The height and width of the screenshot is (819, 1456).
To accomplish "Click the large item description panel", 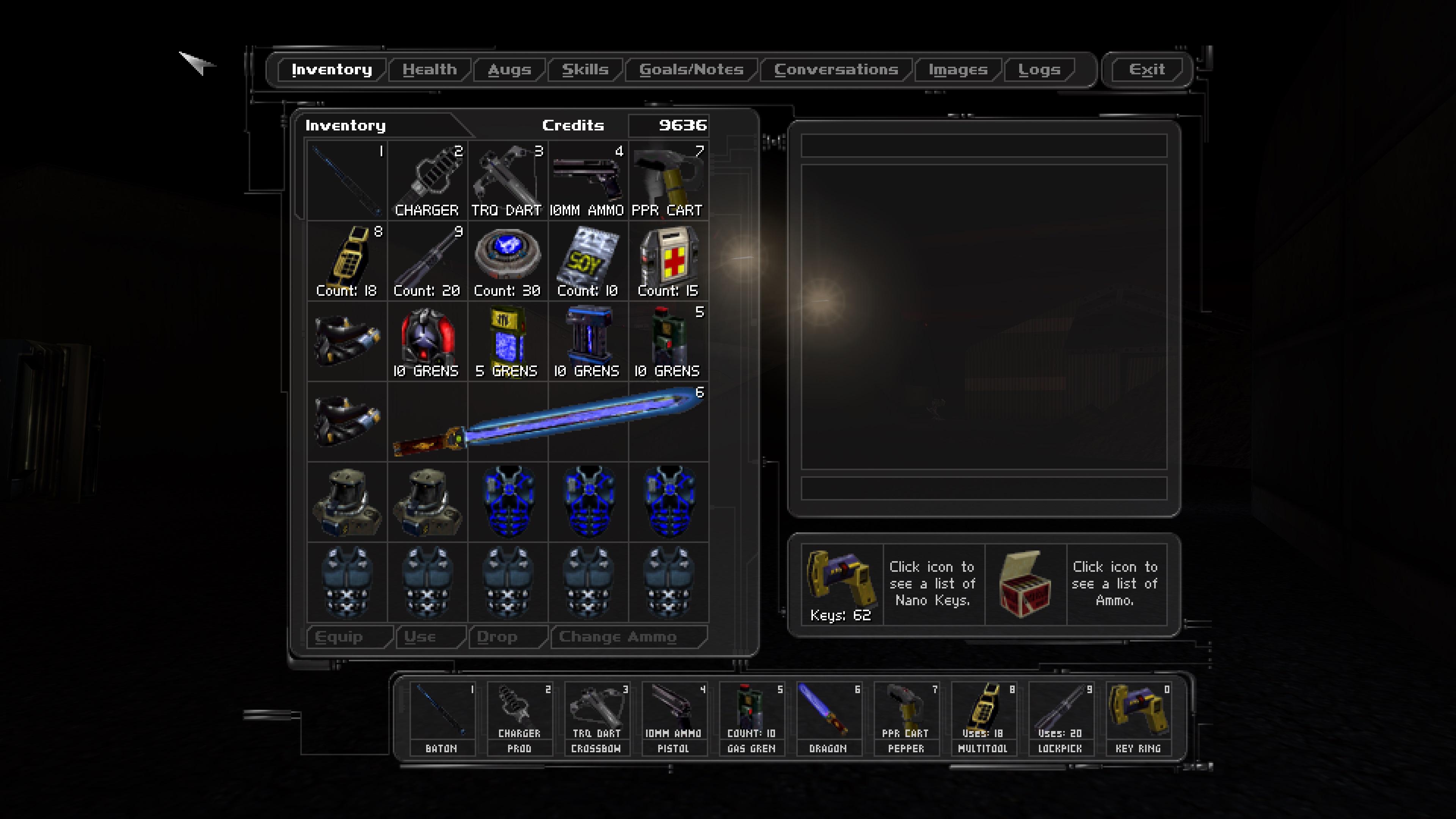I will pos(984,317).
